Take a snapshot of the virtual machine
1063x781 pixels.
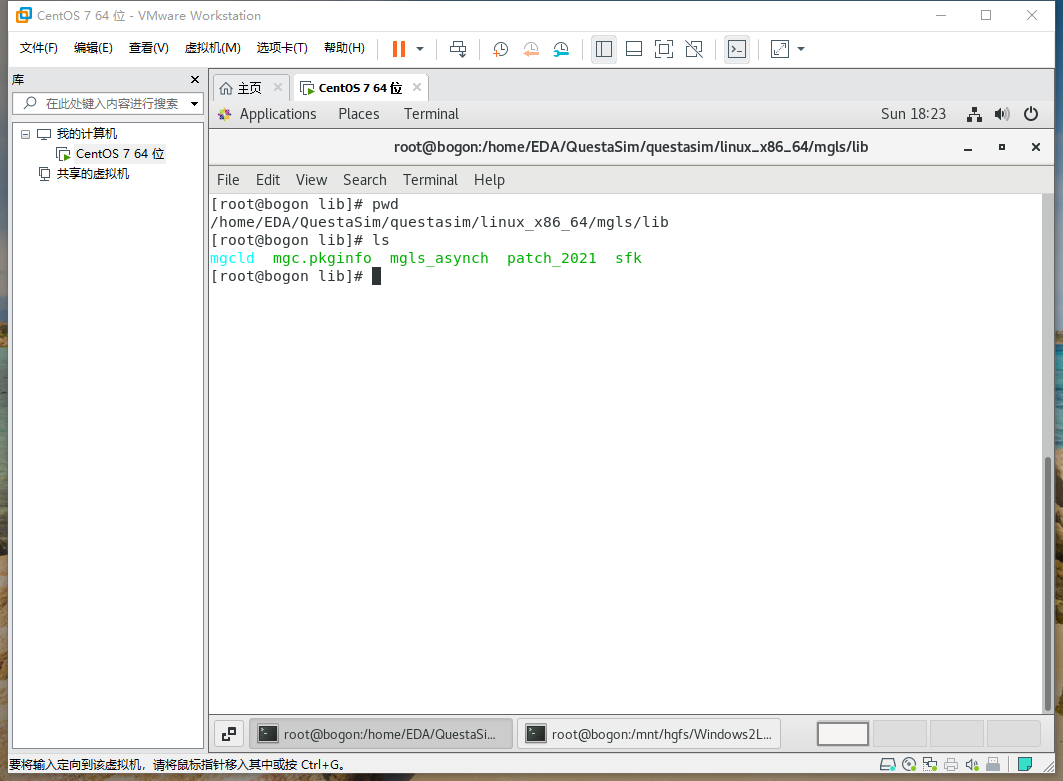500,49
